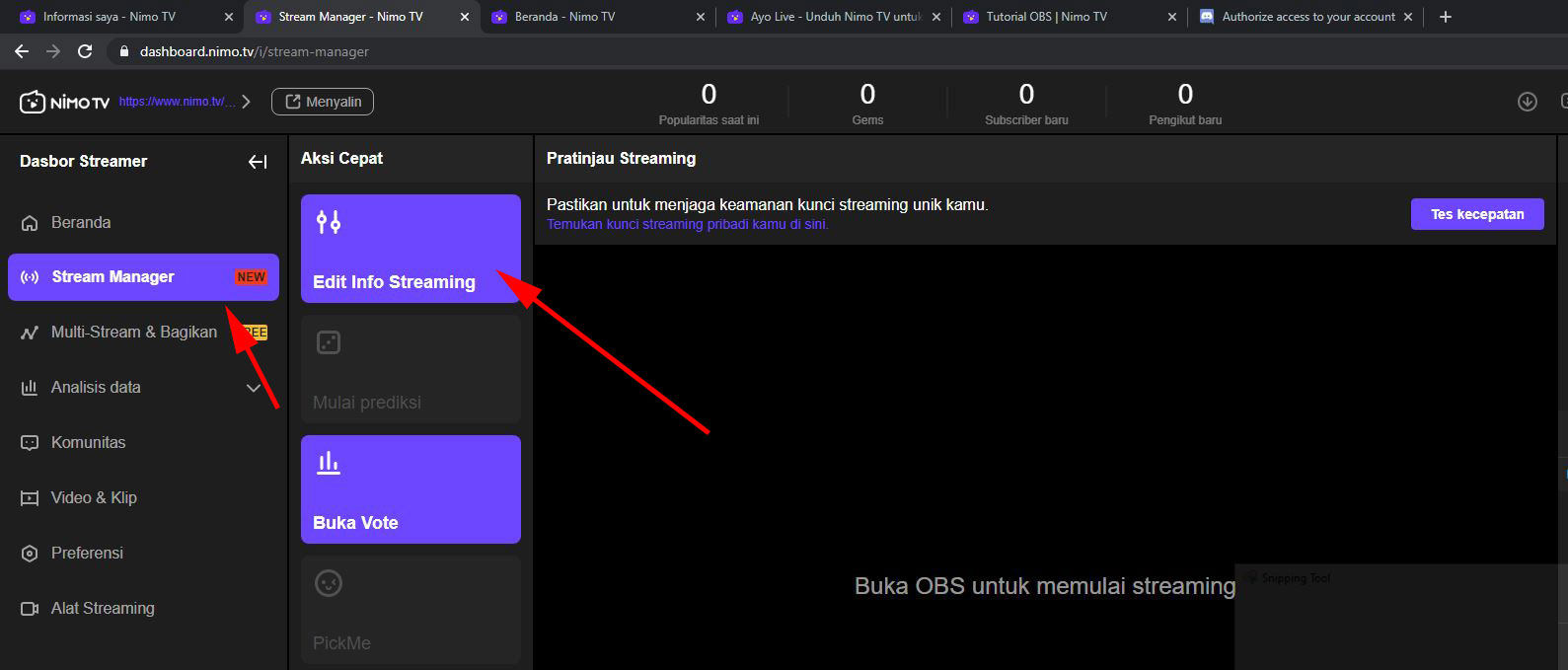Click the Stream Manager broadcast icon

coord(30,277)
